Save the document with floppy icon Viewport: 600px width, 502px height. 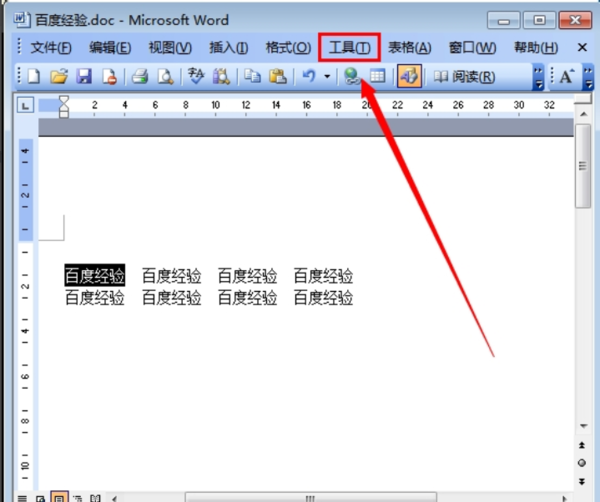[84, 77]
